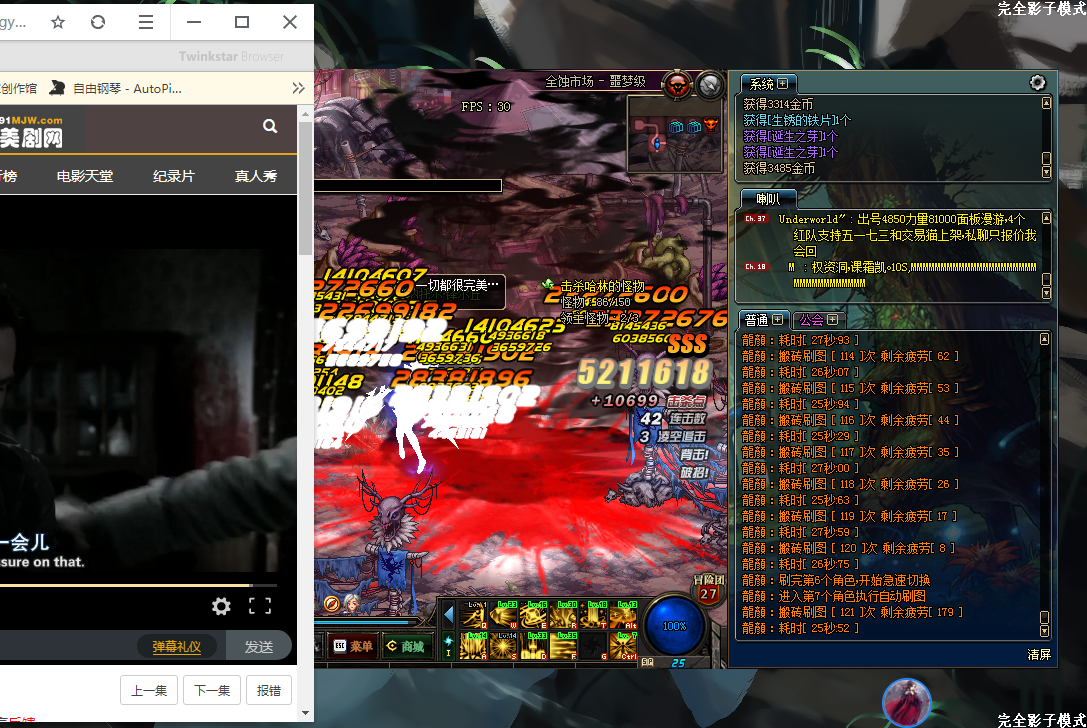The width and height of the screenshot is (1087, 728).
Task: Click the dimmed G-key skill slot
Action: [593, 645]
